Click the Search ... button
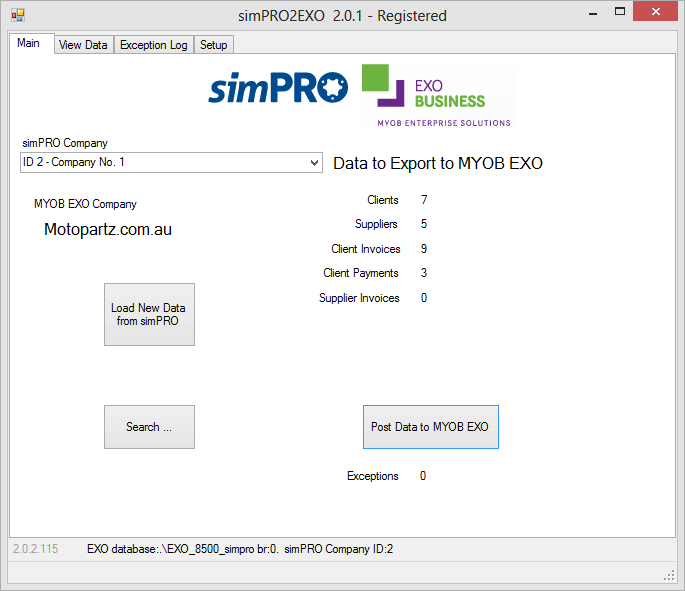685x591 pixels. (149, 427)
